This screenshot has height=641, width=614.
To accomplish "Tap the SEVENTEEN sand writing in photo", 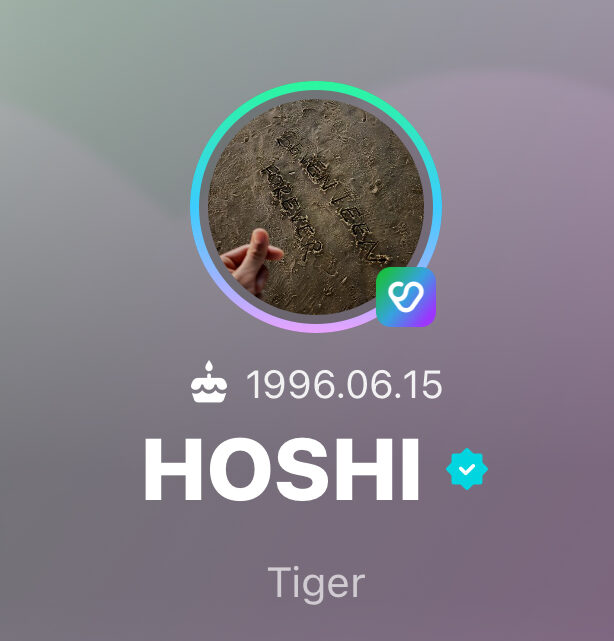I will (332, 196).
